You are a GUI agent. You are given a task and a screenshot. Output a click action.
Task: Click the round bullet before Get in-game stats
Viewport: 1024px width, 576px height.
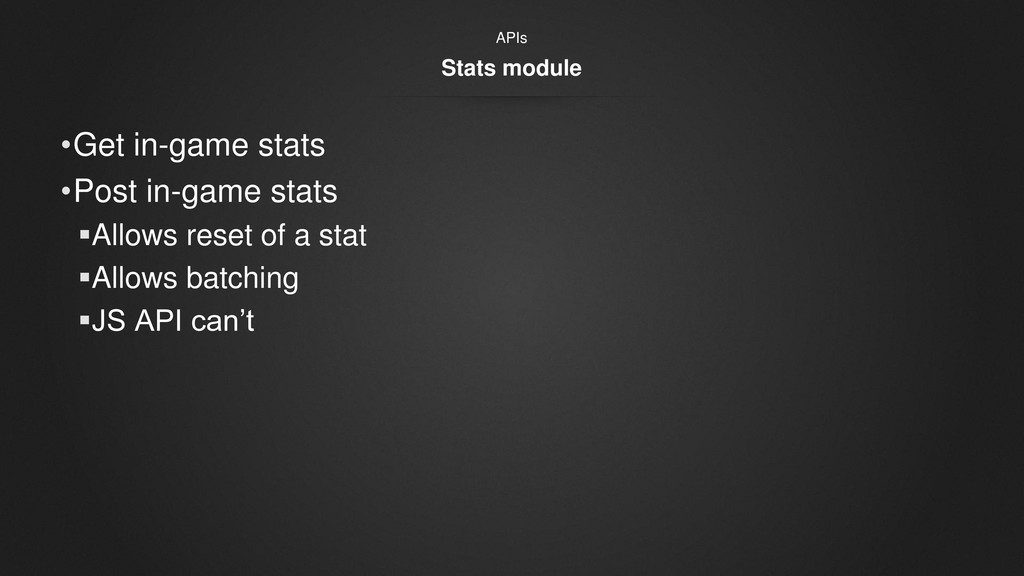(65, 145)
